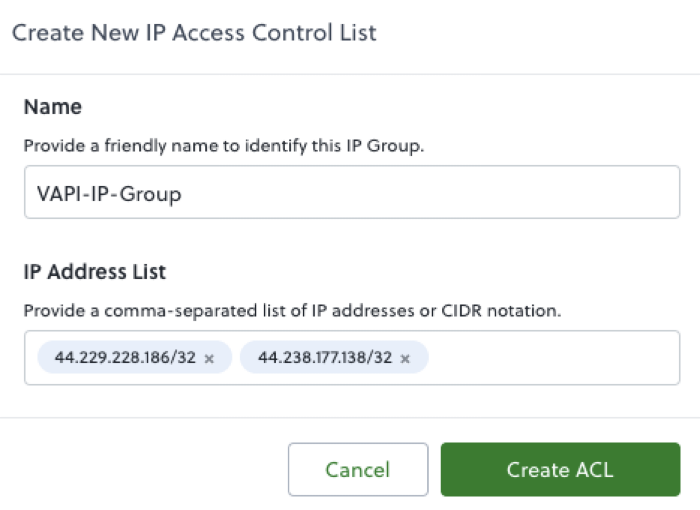Focus the Name input field
This screenshot has height=510, width=700.
(351, 192)
